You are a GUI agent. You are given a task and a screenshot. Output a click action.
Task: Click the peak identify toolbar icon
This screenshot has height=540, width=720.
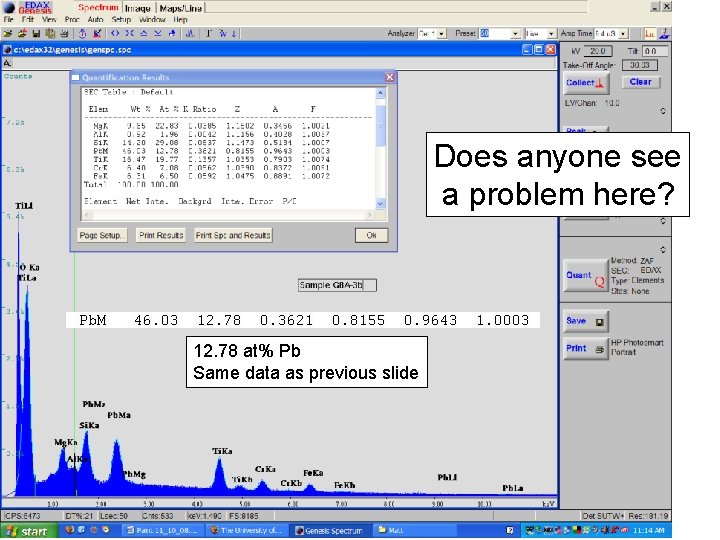coord(190,34)
